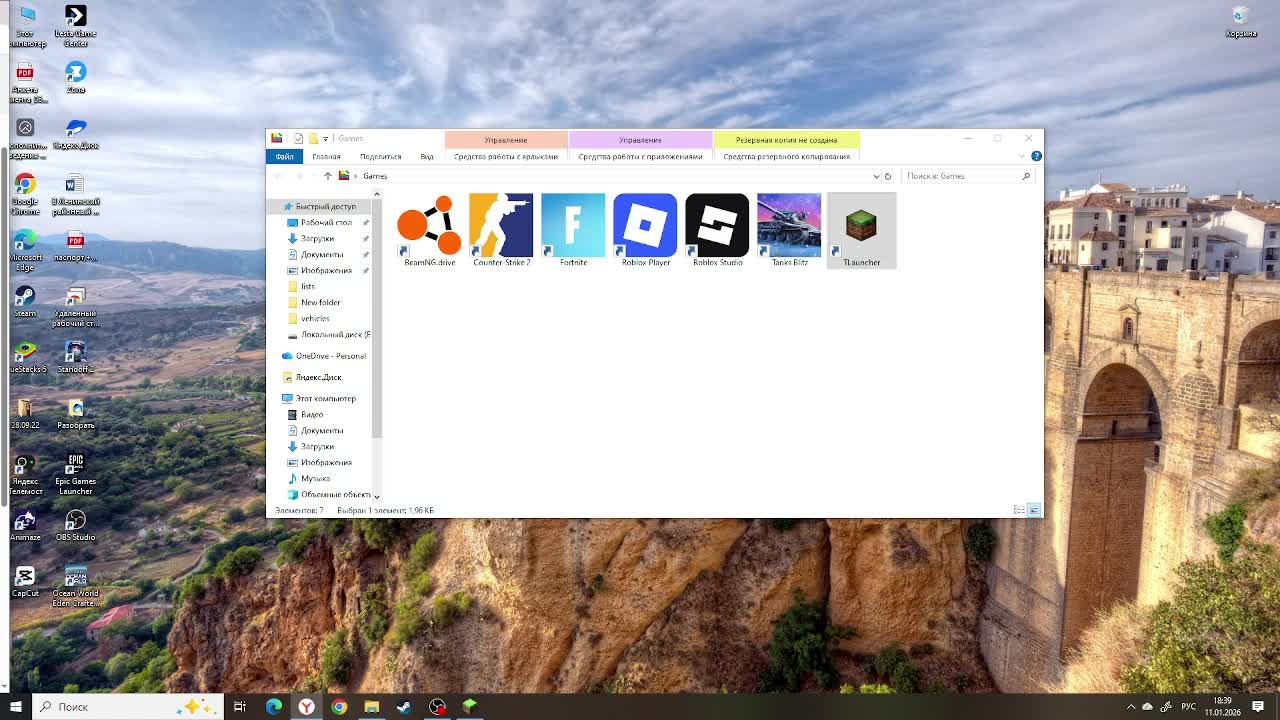Click the Ocean World Eden Crafter icon
The width and height of the screenshot is (1280, 720).
(75, 586)
